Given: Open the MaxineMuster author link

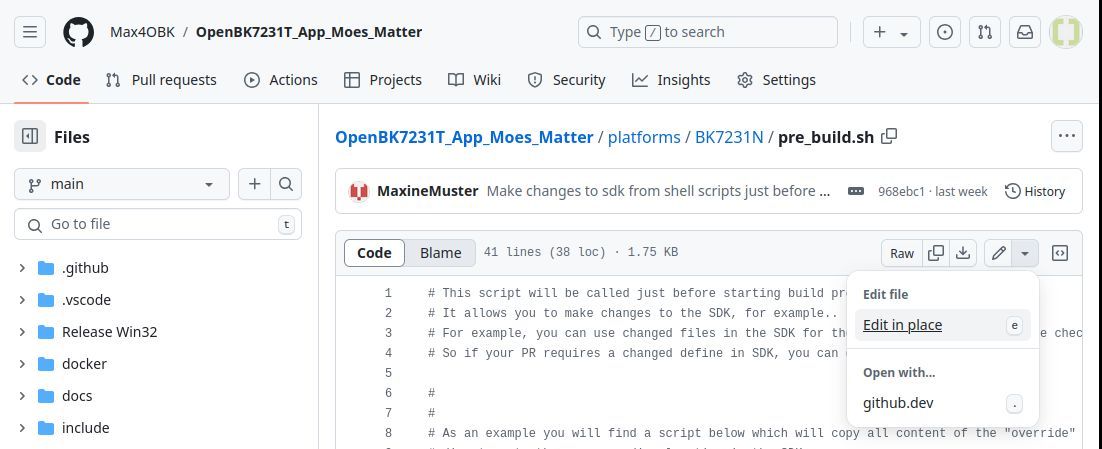Looking at the screenshot, I should [x=428, y=191].
